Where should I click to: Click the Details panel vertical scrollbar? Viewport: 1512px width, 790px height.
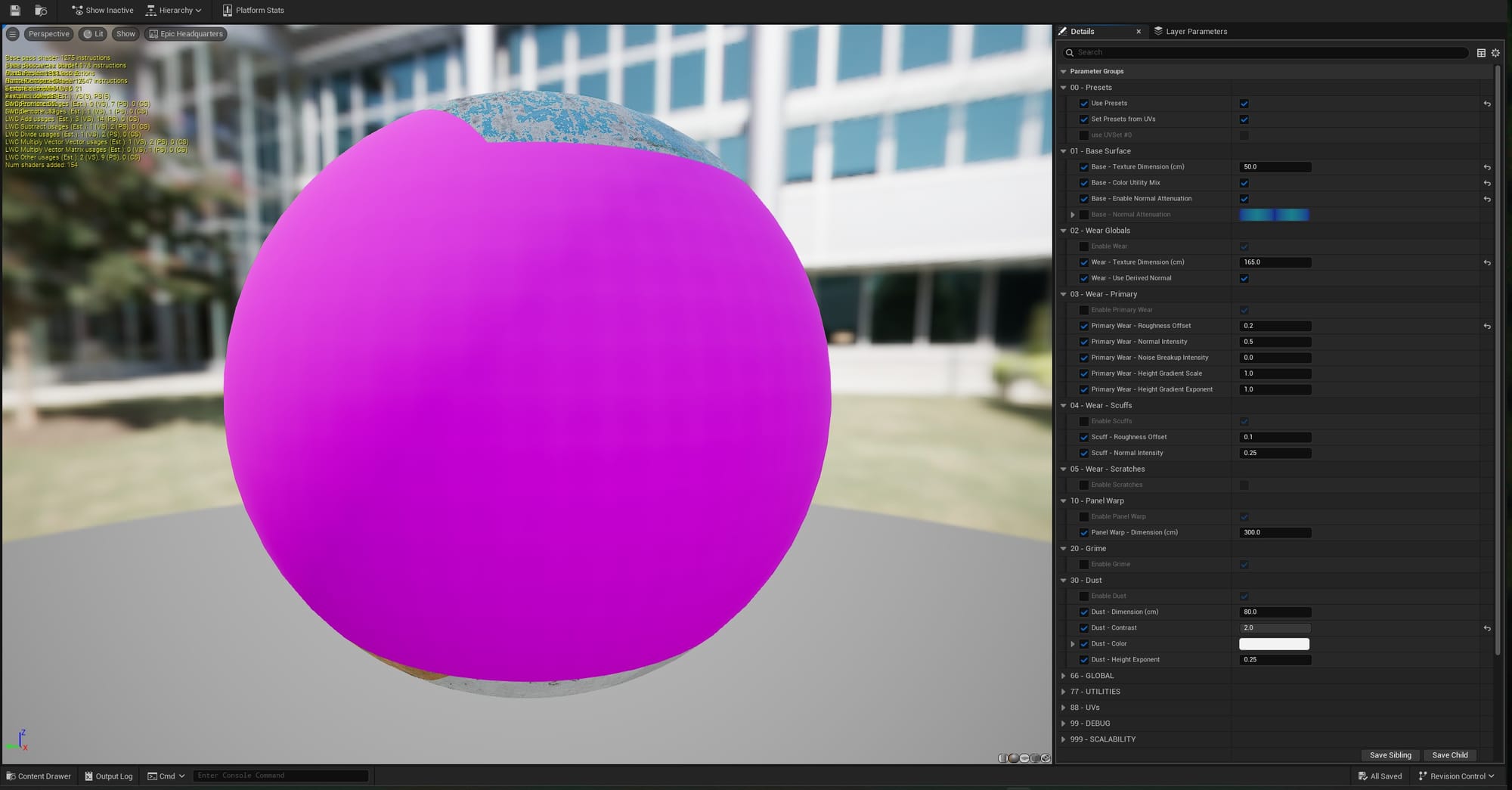coord(1498,360)
